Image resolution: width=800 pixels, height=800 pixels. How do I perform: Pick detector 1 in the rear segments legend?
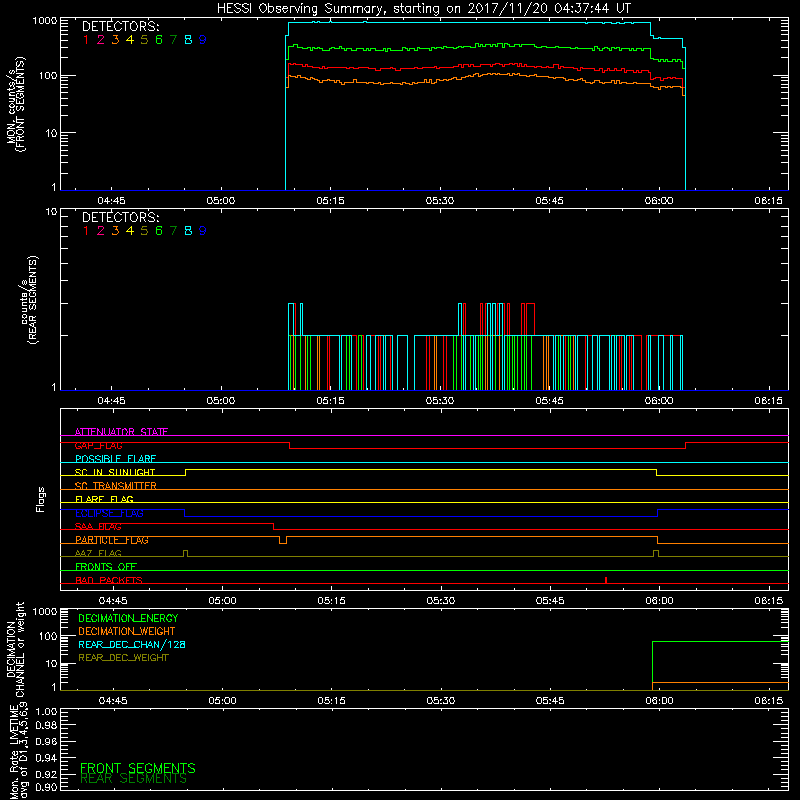click(x=86, y=231)
